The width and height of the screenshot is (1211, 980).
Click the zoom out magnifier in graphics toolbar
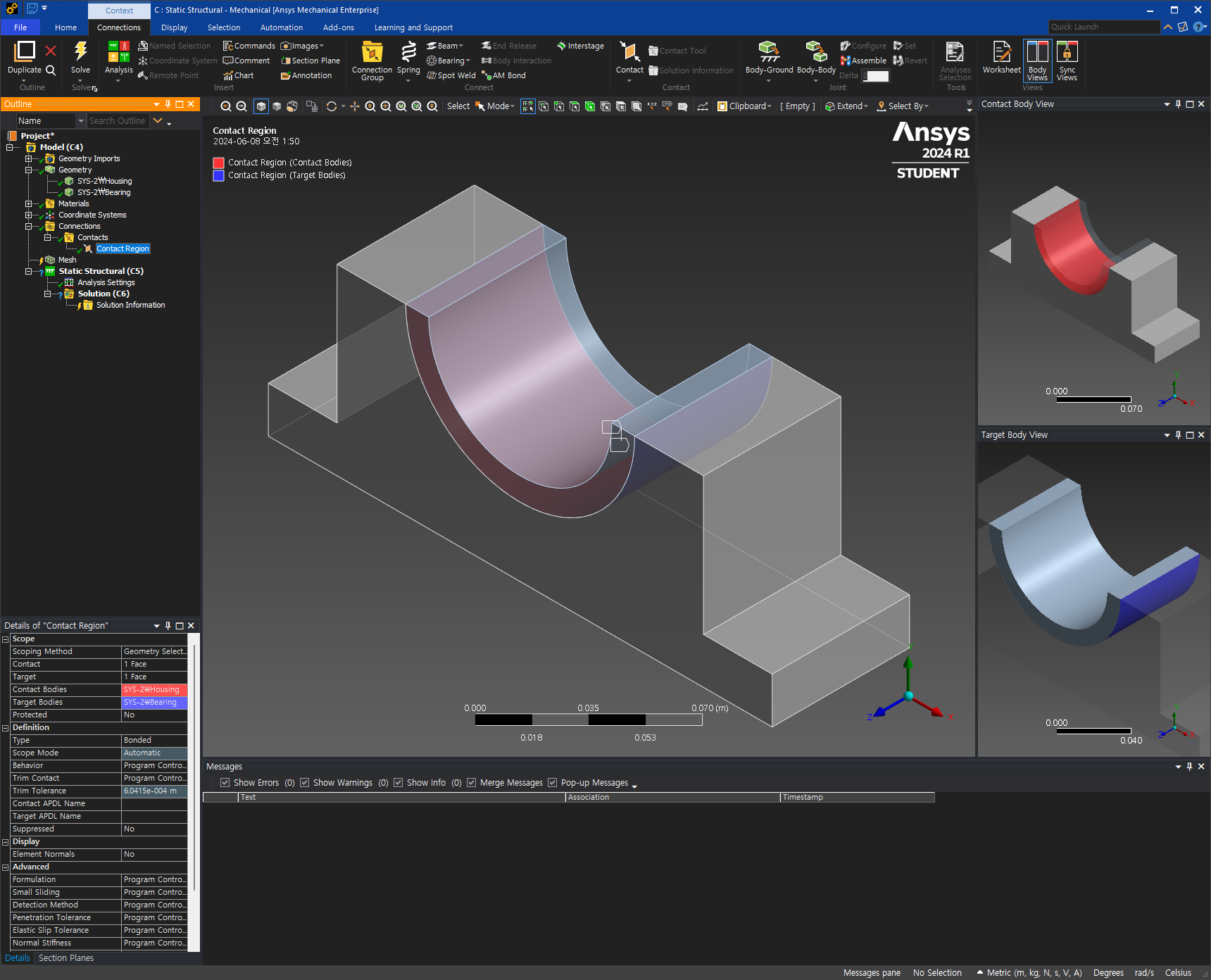tap(241, 106)
